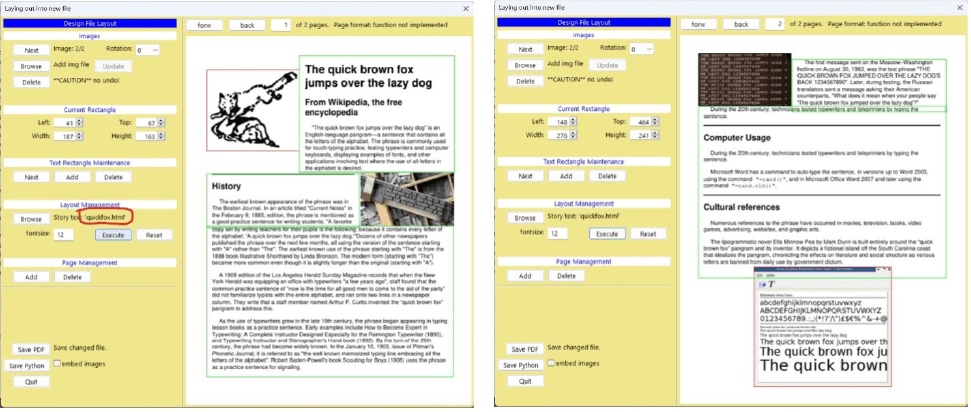Click the forw button in left window
The height and width of the screenshot is (412, 971).
[x=205, y=25]
